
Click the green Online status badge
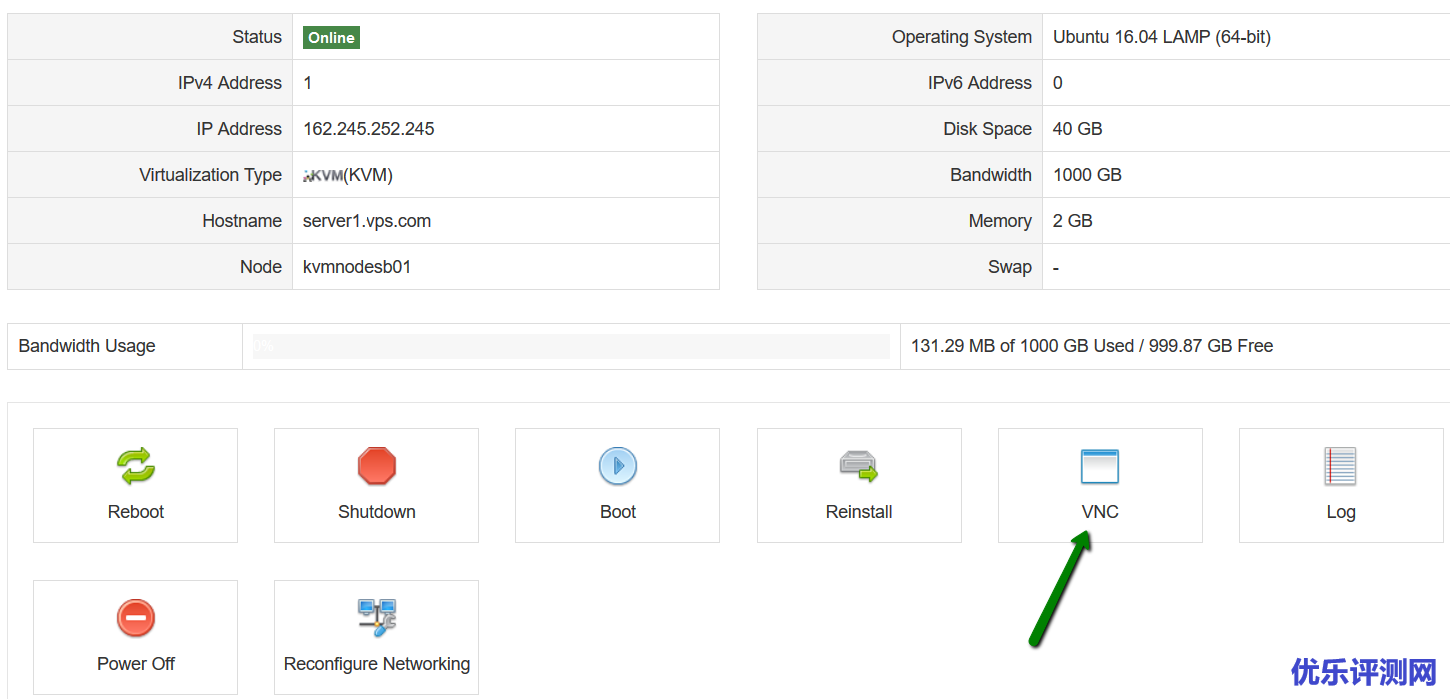[x=331, y=38]
